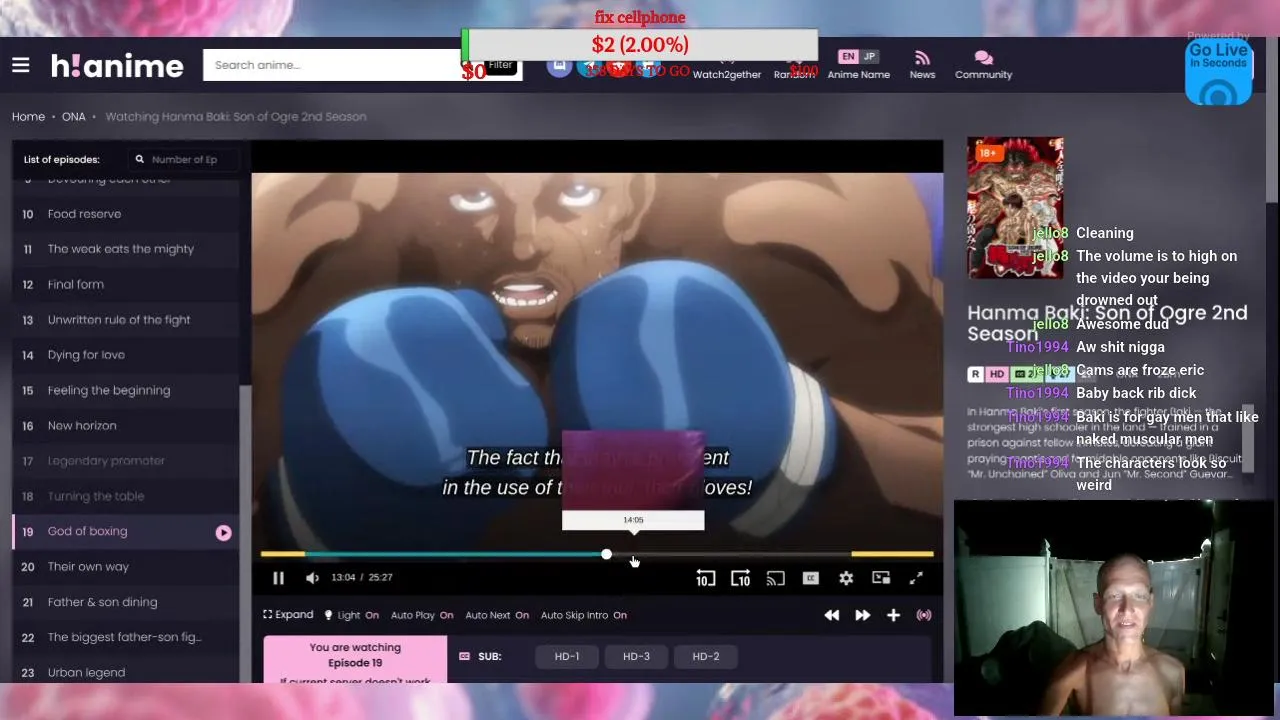Click the Filter button
The height and width of the screenshot is (720, 1280).
[500, 66]
